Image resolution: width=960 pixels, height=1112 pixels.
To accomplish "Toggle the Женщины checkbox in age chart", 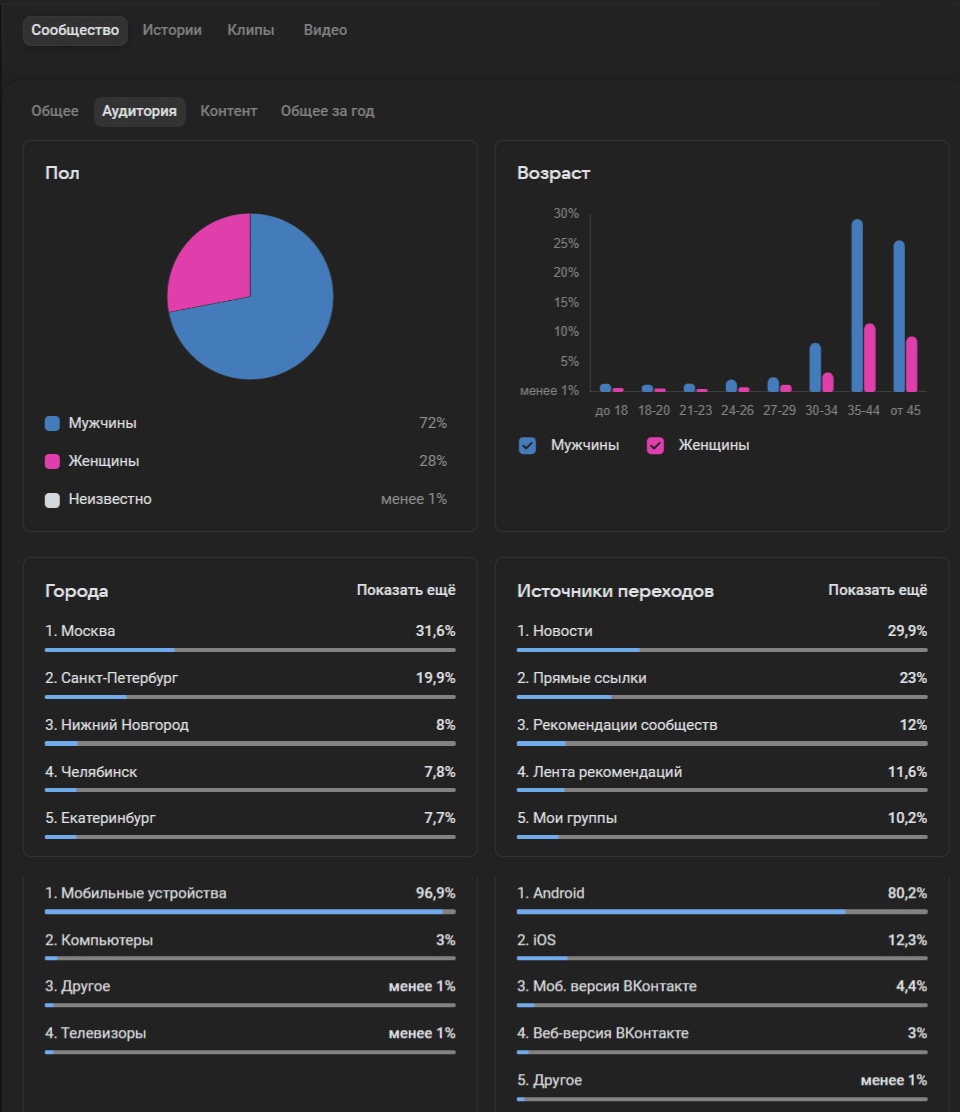I will tap(656, 446).
